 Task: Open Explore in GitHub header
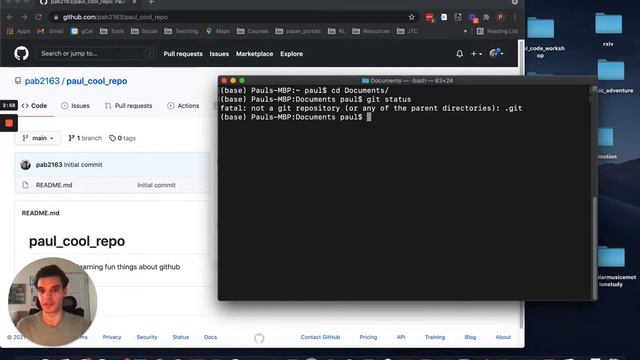291,54
